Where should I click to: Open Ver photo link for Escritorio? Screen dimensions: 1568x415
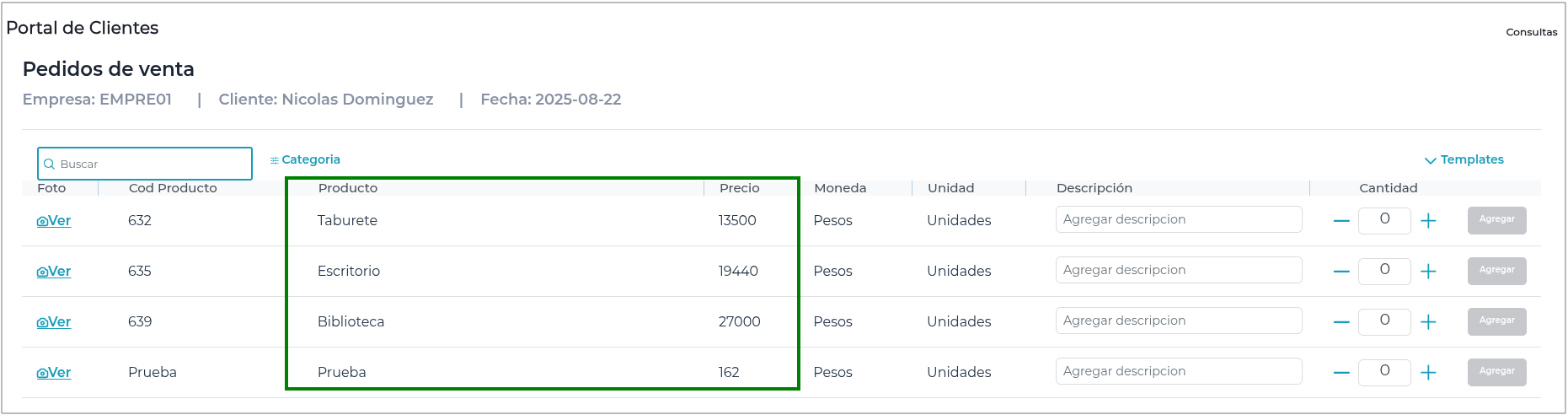(x=54, y=272)
